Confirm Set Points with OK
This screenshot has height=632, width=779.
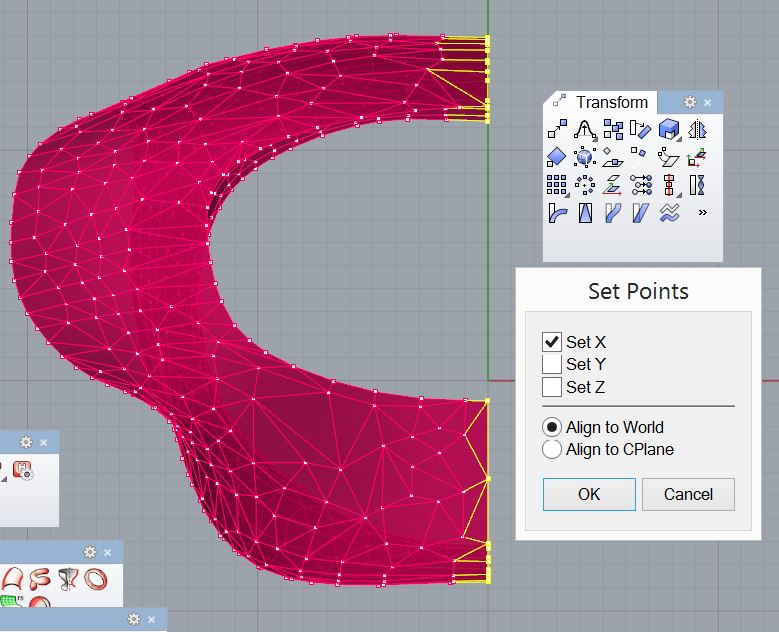pyautogui.click(x=589, y=494)
